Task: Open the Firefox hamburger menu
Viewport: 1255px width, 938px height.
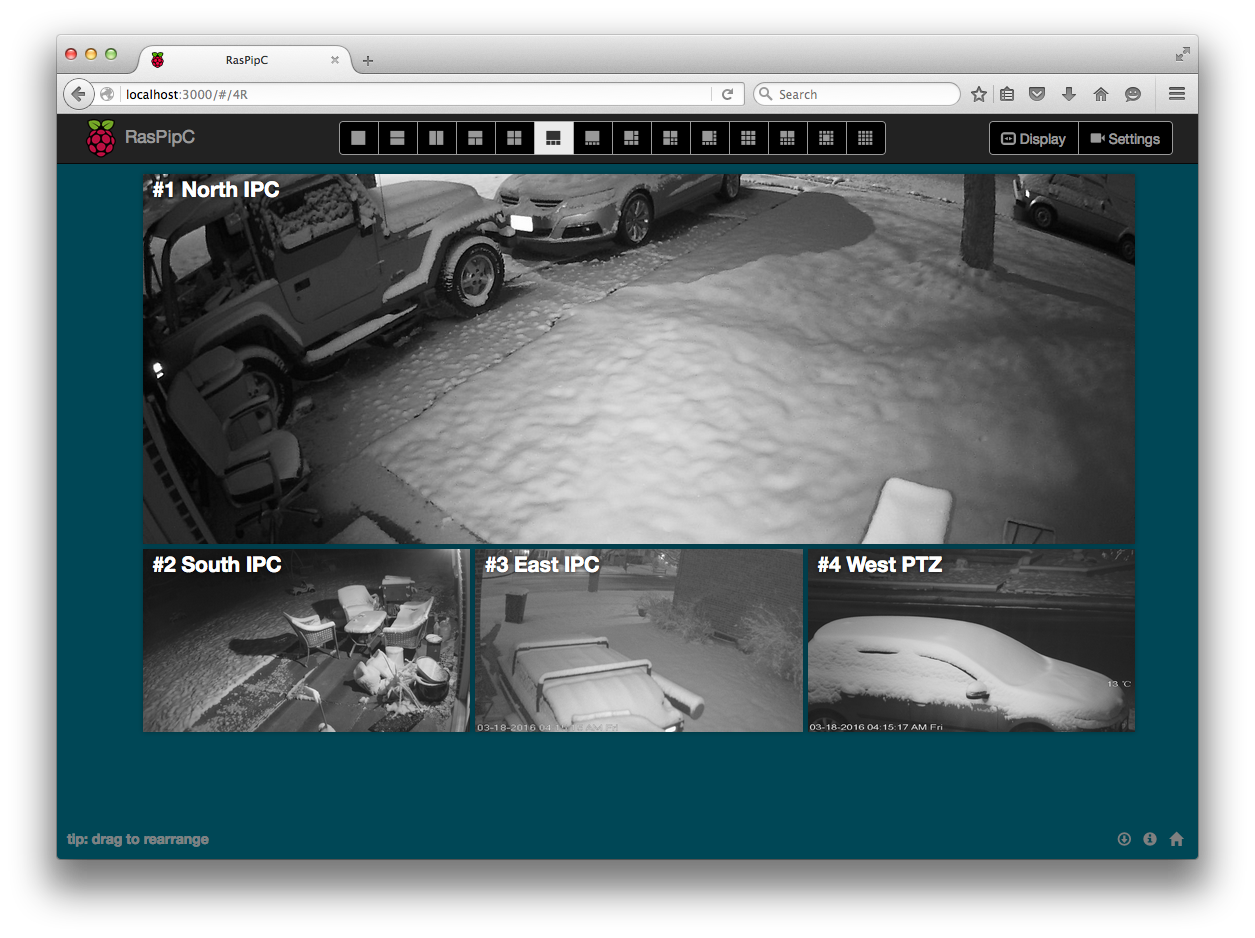Action: click(x=1177, y=94)
